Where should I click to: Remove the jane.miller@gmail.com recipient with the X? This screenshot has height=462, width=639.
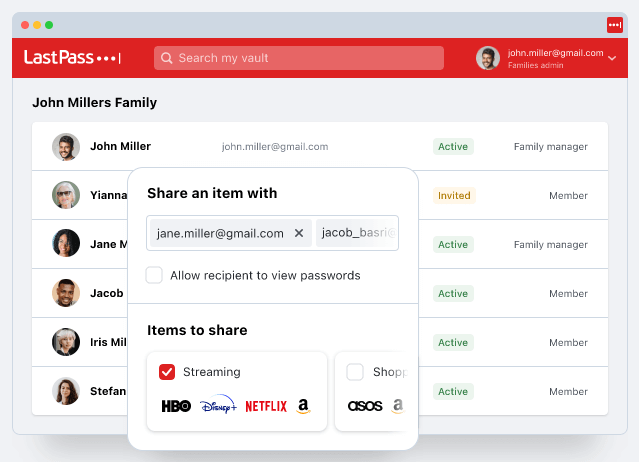pos(299,233)
